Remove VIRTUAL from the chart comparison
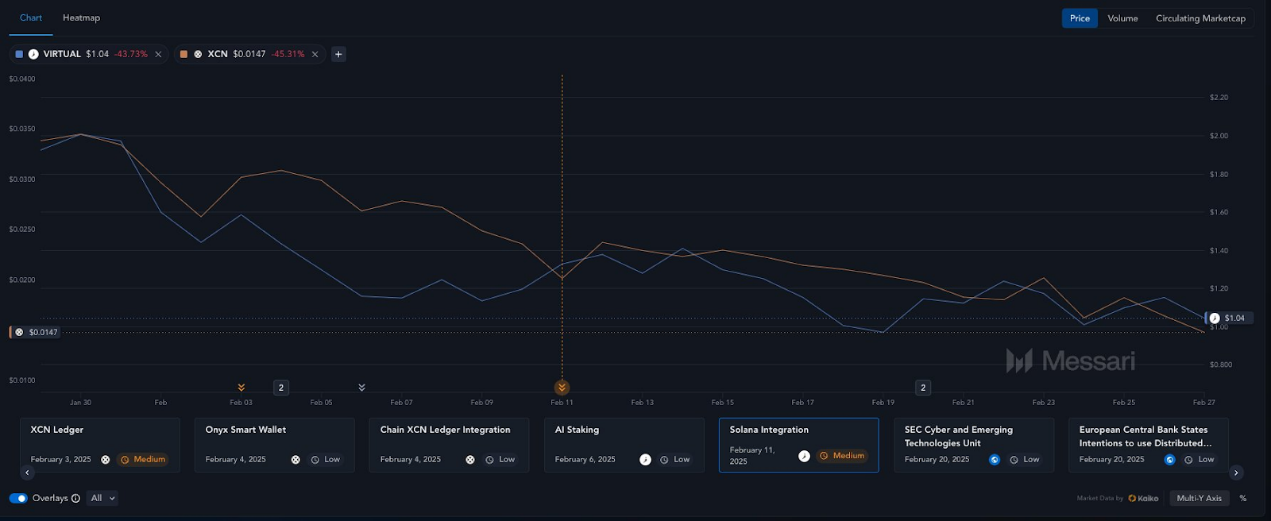1271x521 pixels. click(x=158, y=54)
